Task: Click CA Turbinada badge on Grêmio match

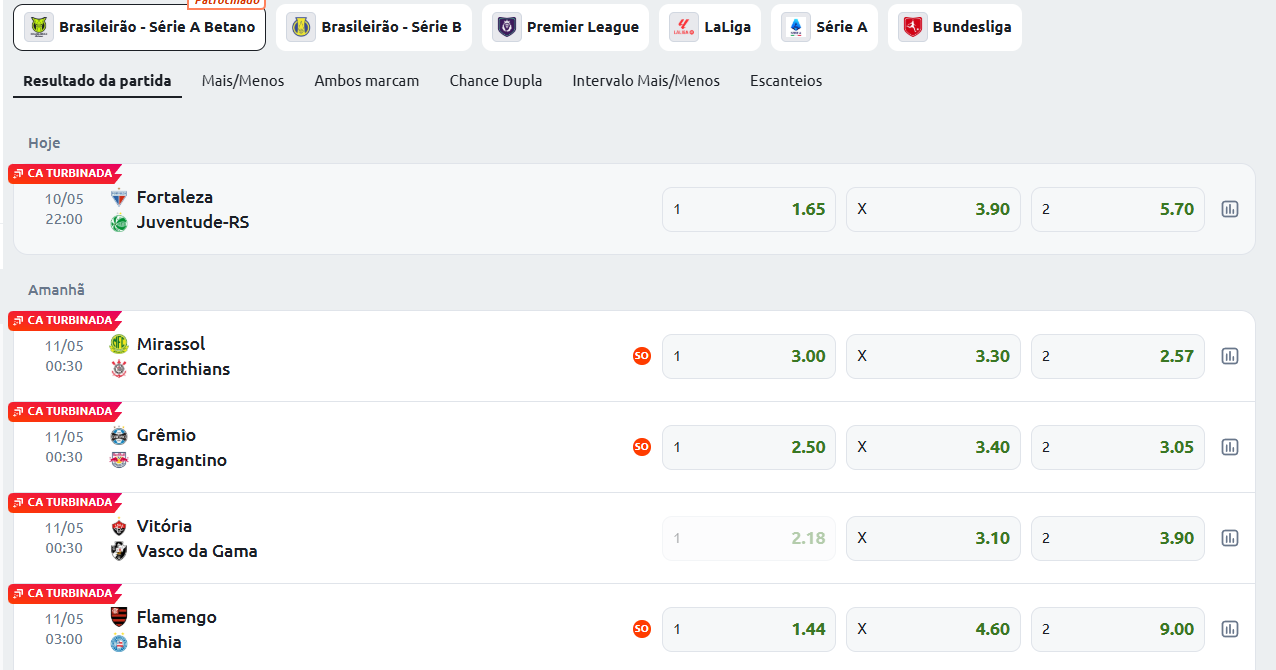Action: point(65,412)
